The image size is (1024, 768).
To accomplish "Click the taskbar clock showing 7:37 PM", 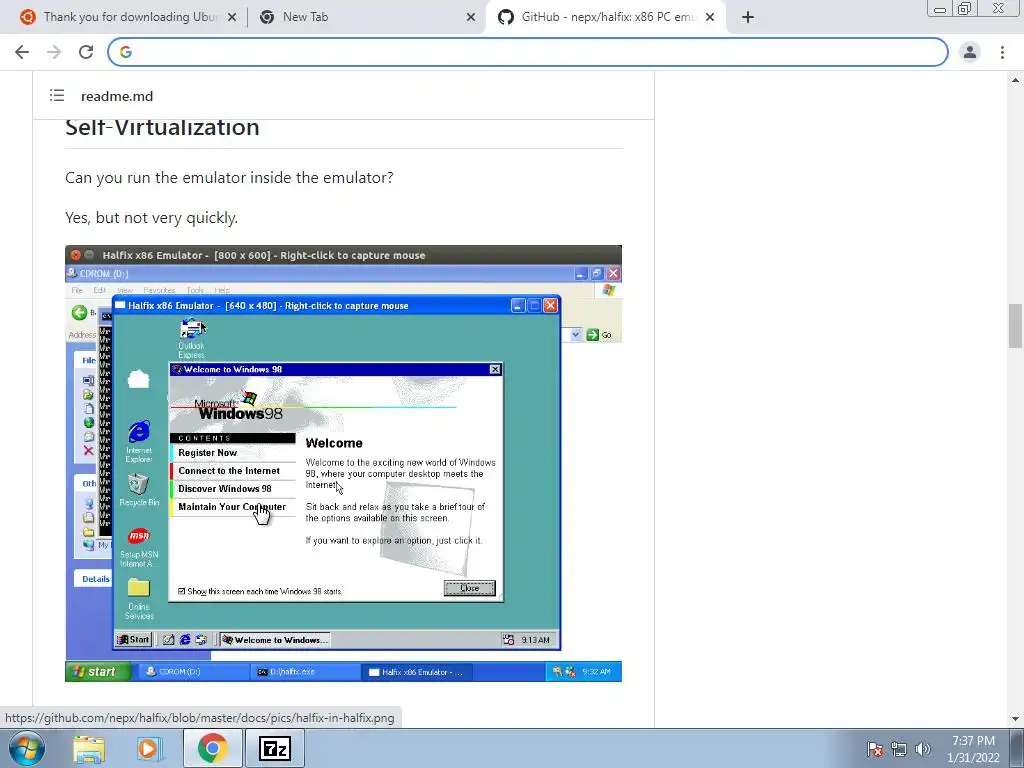I will [973, 749].
